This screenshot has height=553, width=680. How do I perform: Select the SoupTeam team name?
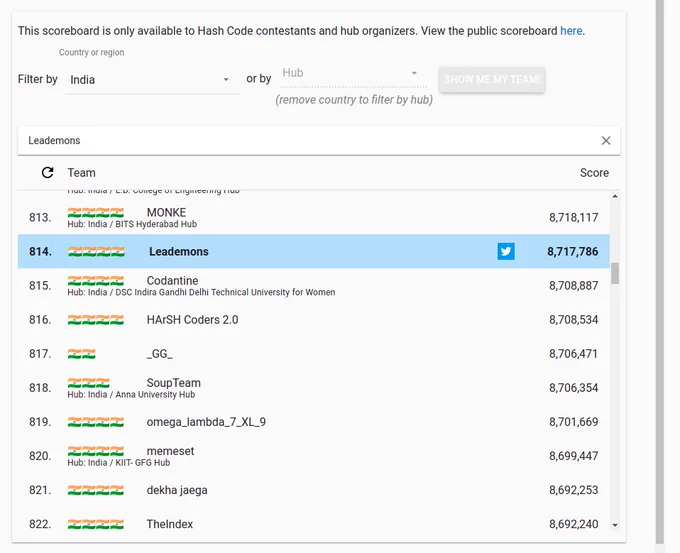173,383
